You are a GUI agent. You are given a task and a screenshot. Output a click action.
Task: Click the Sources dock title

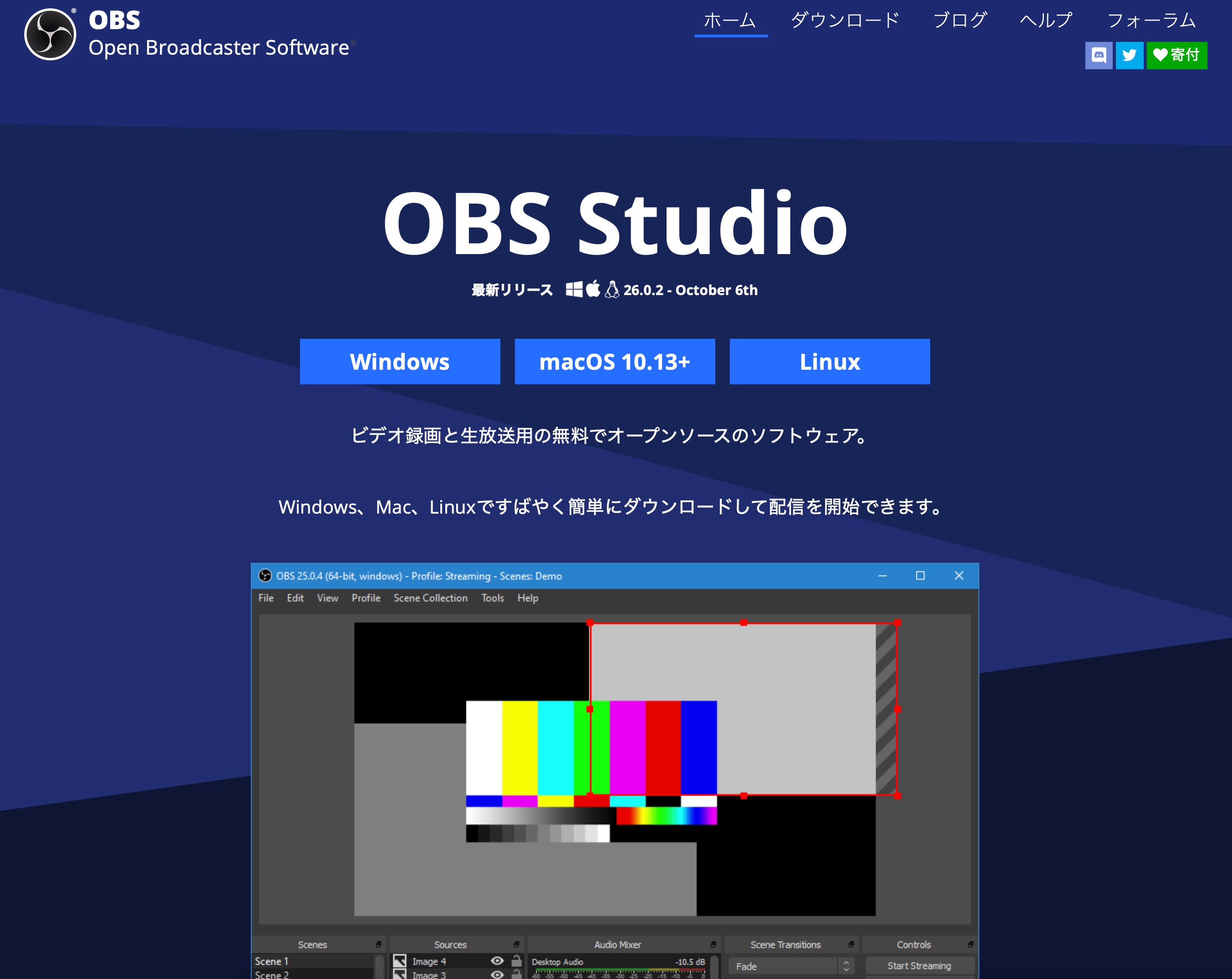click(450, 945)
